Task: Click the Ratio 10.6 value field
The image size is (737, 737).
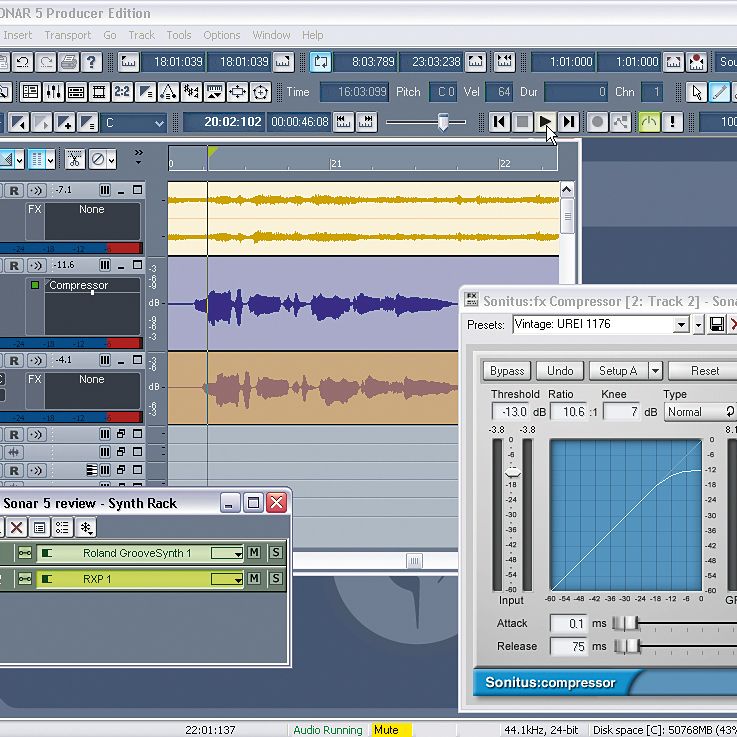Action: pyautogui.click(x=570, y=412)
